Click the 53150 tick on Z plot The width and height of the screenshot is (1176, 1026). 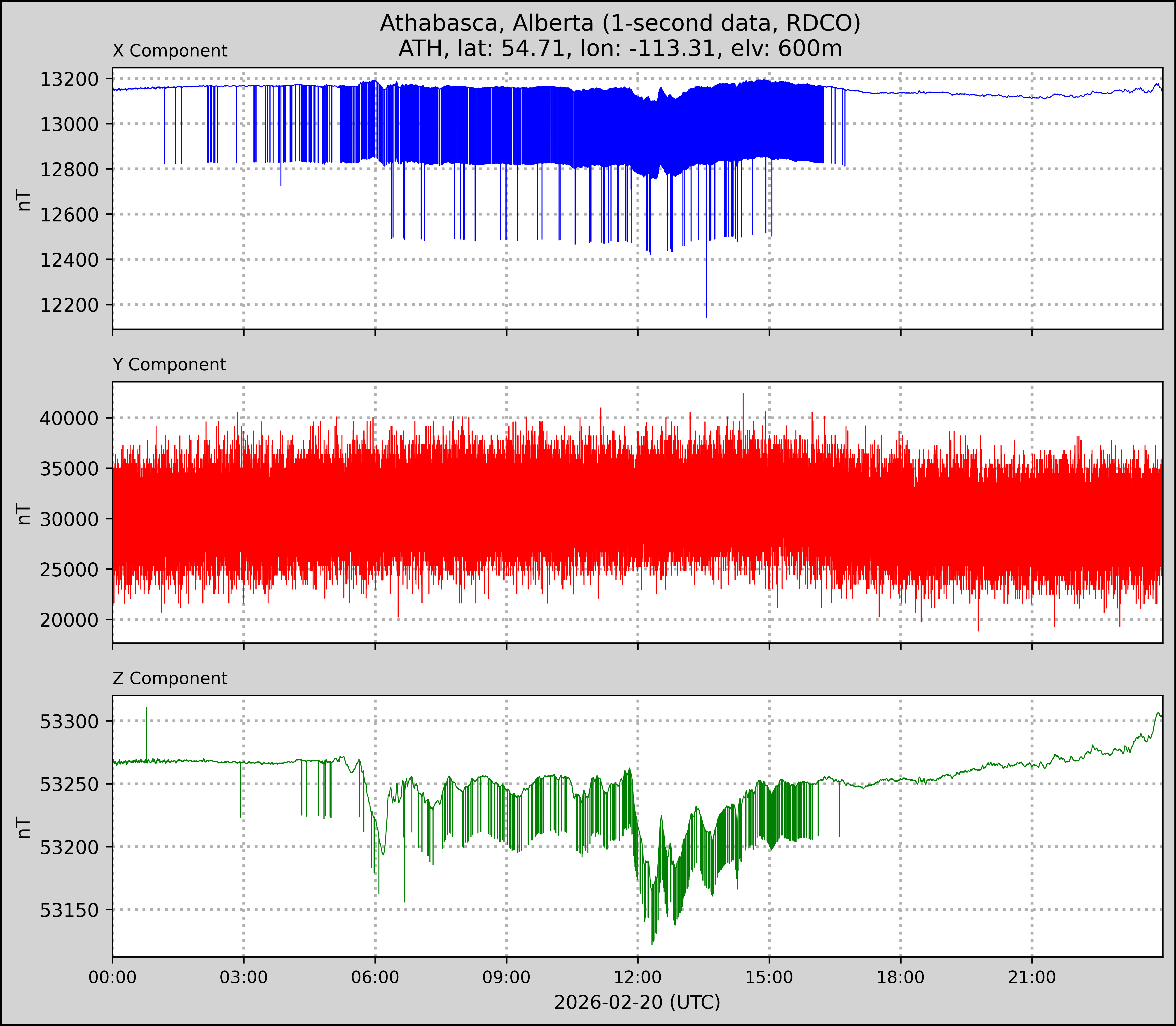[69, 910]
